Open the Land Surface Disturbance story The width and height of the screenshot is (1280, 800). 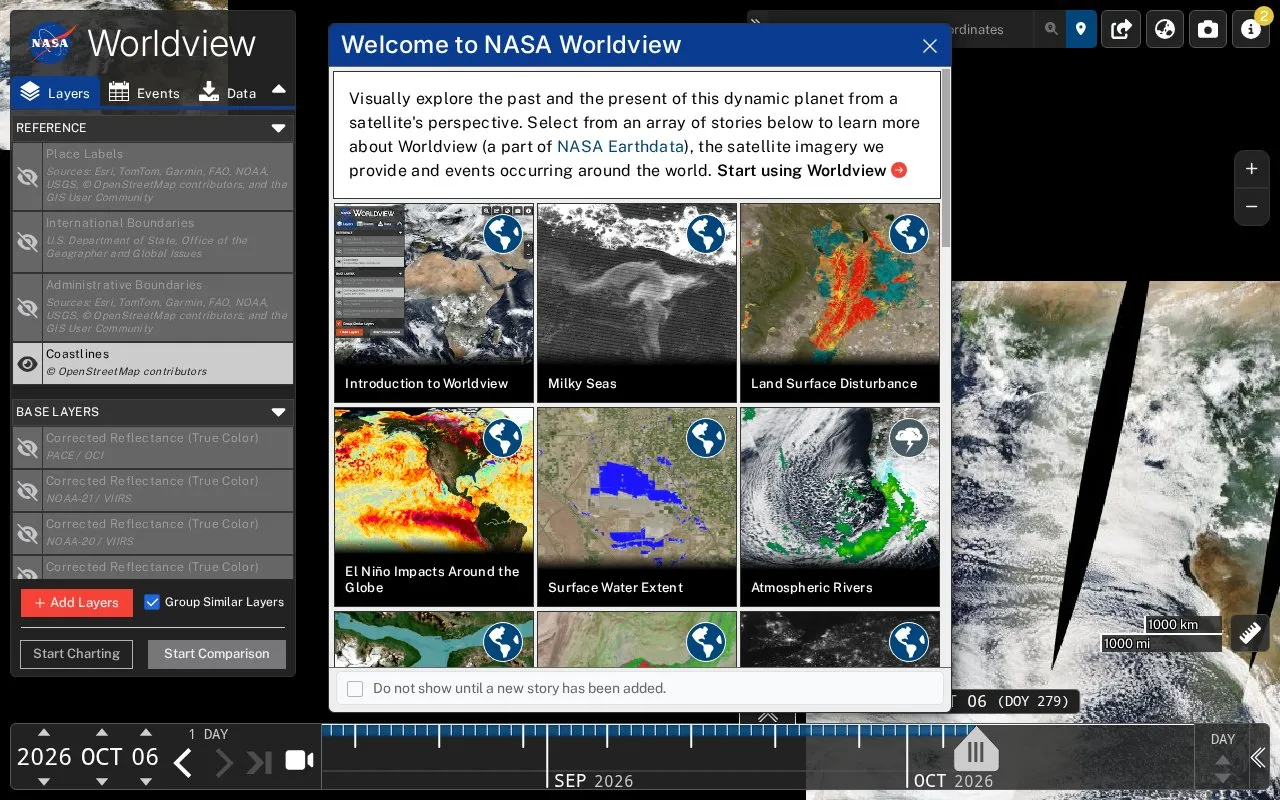[x=840, y=303]
